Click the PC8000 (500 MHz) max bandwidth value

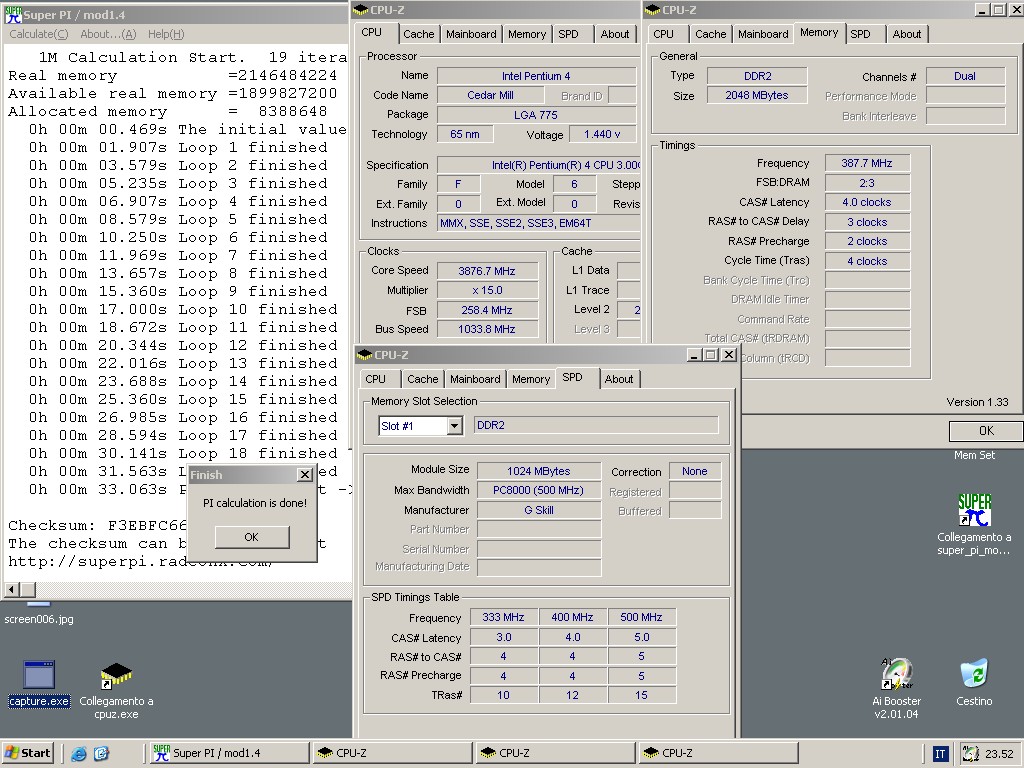539,490
